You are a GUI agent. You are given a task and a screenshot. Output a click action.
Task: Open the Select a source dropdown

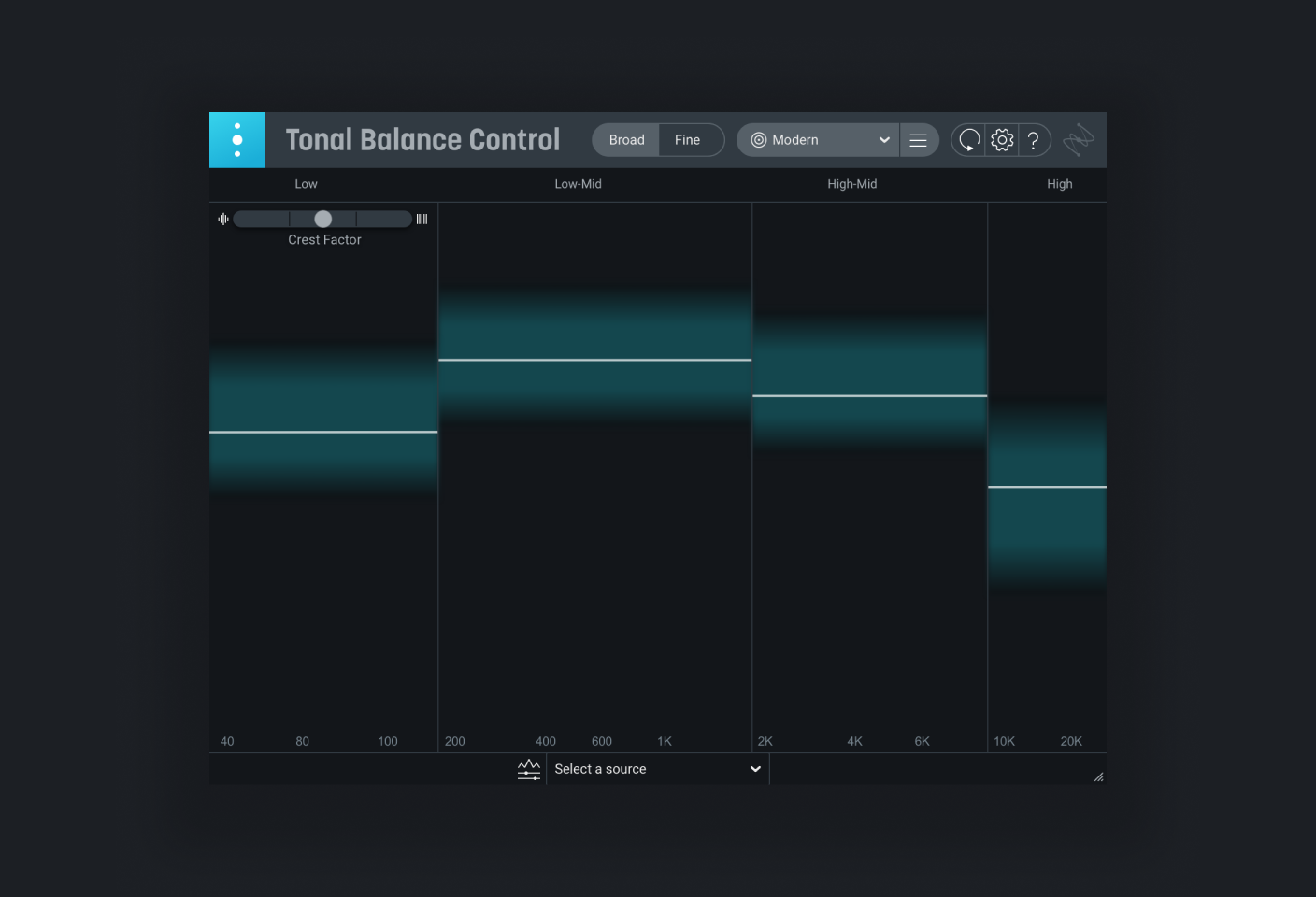point(658,769)
